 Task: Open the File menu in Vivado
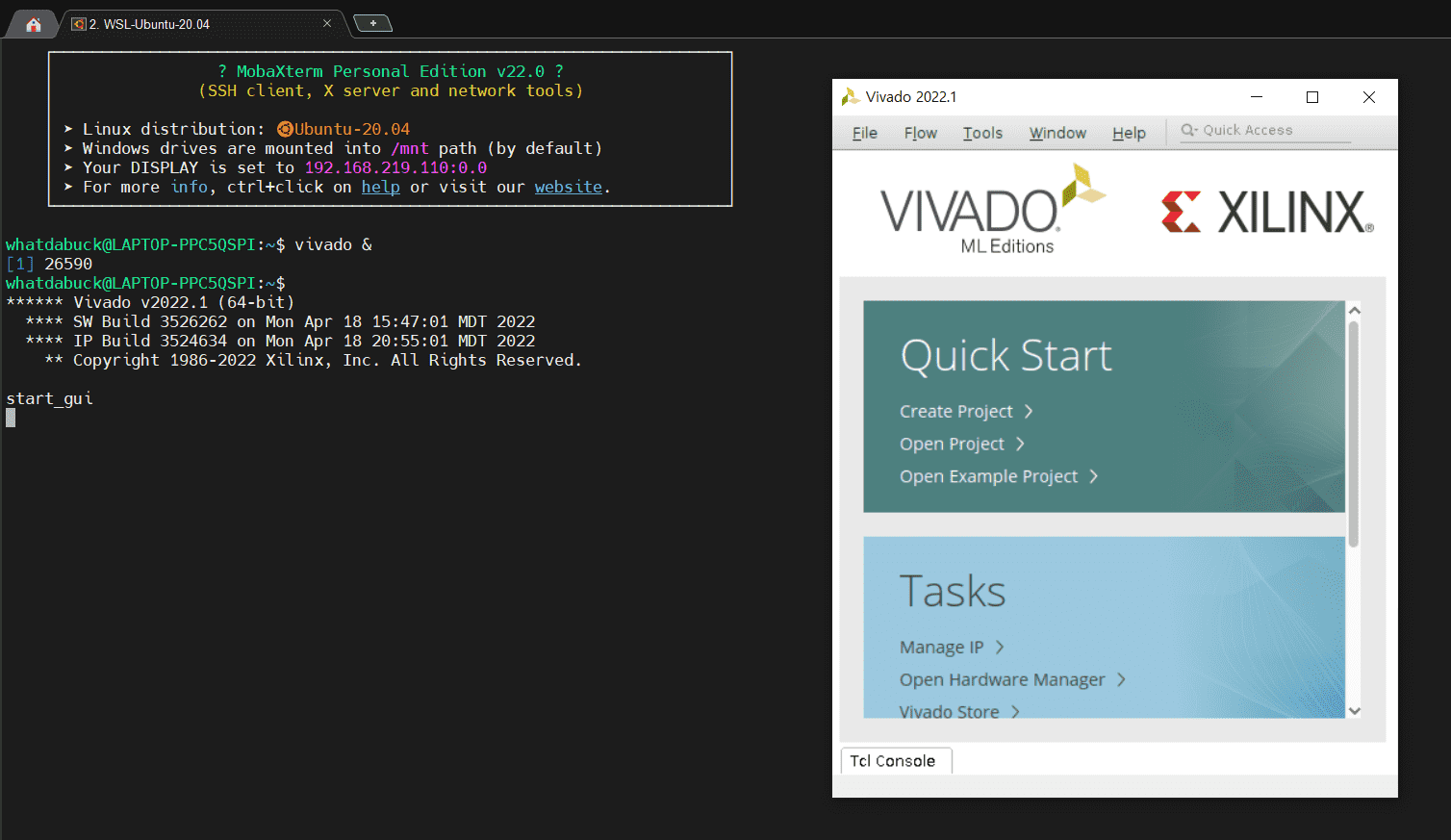[x=865, y=133]
